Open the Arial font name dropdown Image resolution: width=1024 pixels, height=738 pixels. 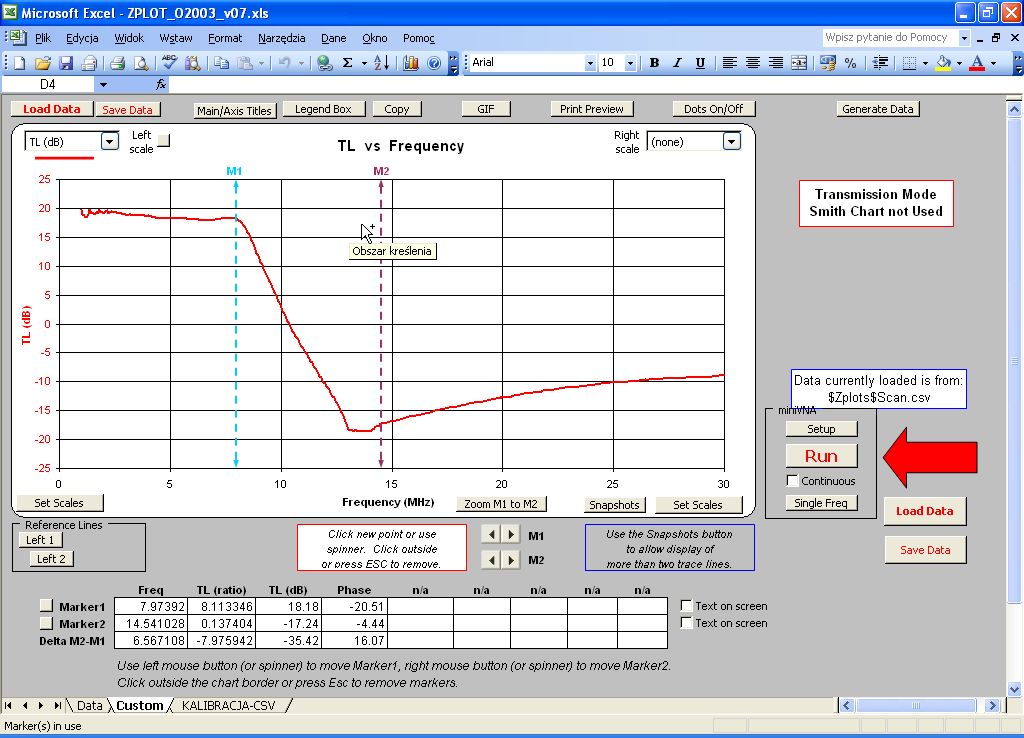click(x=589, y=63)
